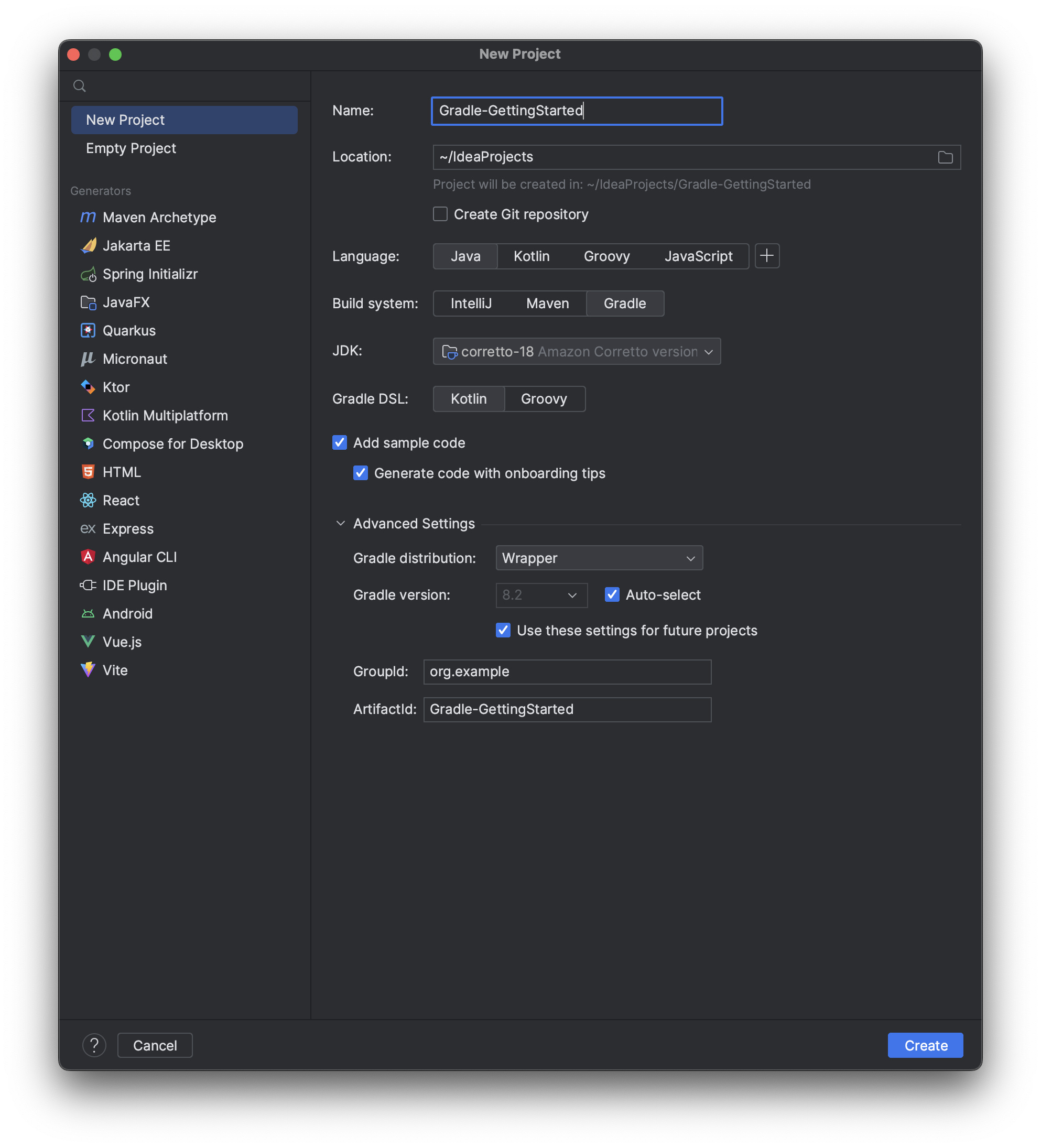The width and height of the screenshot is (1041, 1148).
Task: Open Gradle distribution Wrapper dropdown
Action: pos(600,558)
